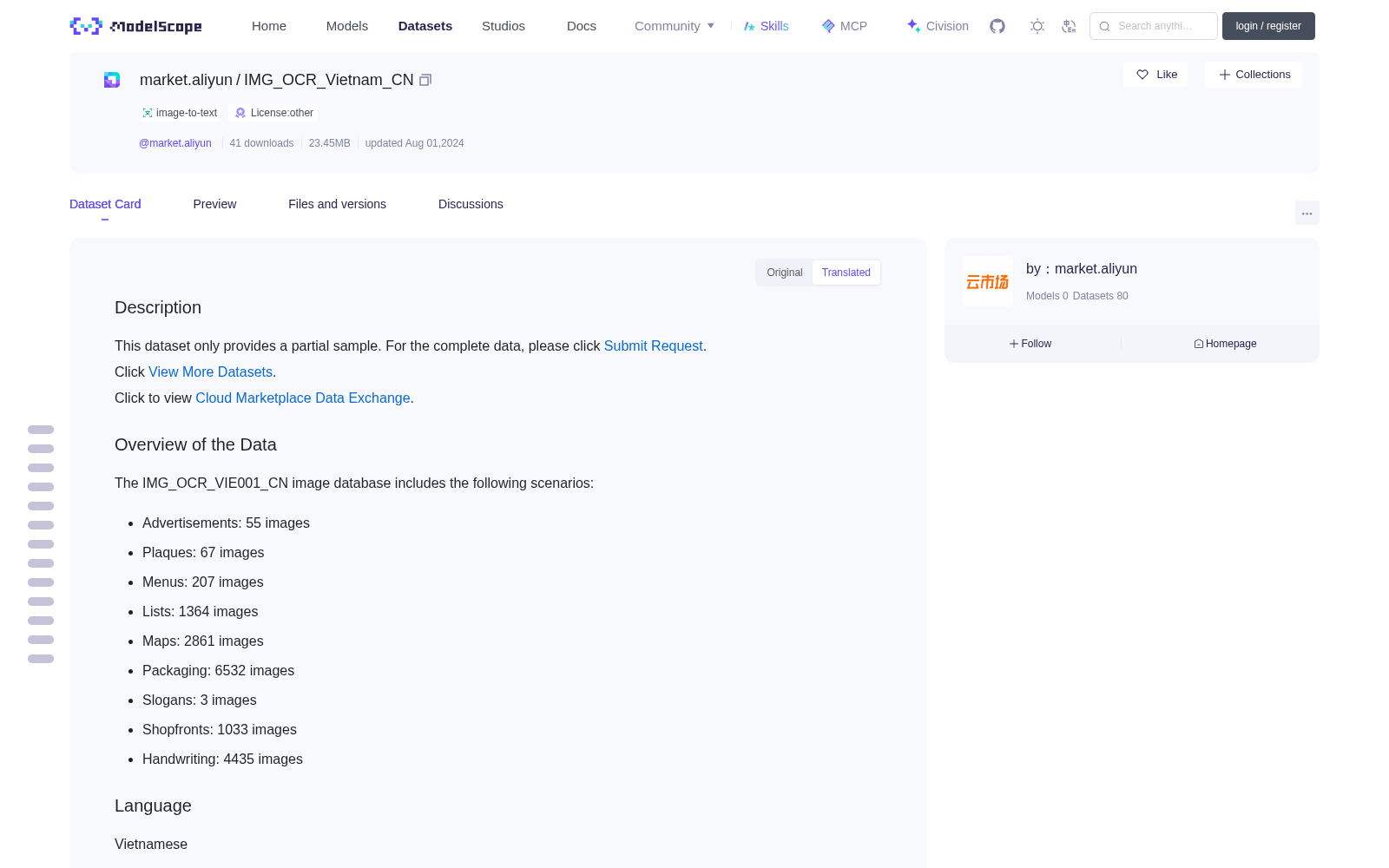This screenshot has width=1389, height=868.
Task: Click 'Datasets 80' count text
Action: (x=1101, y=296)
